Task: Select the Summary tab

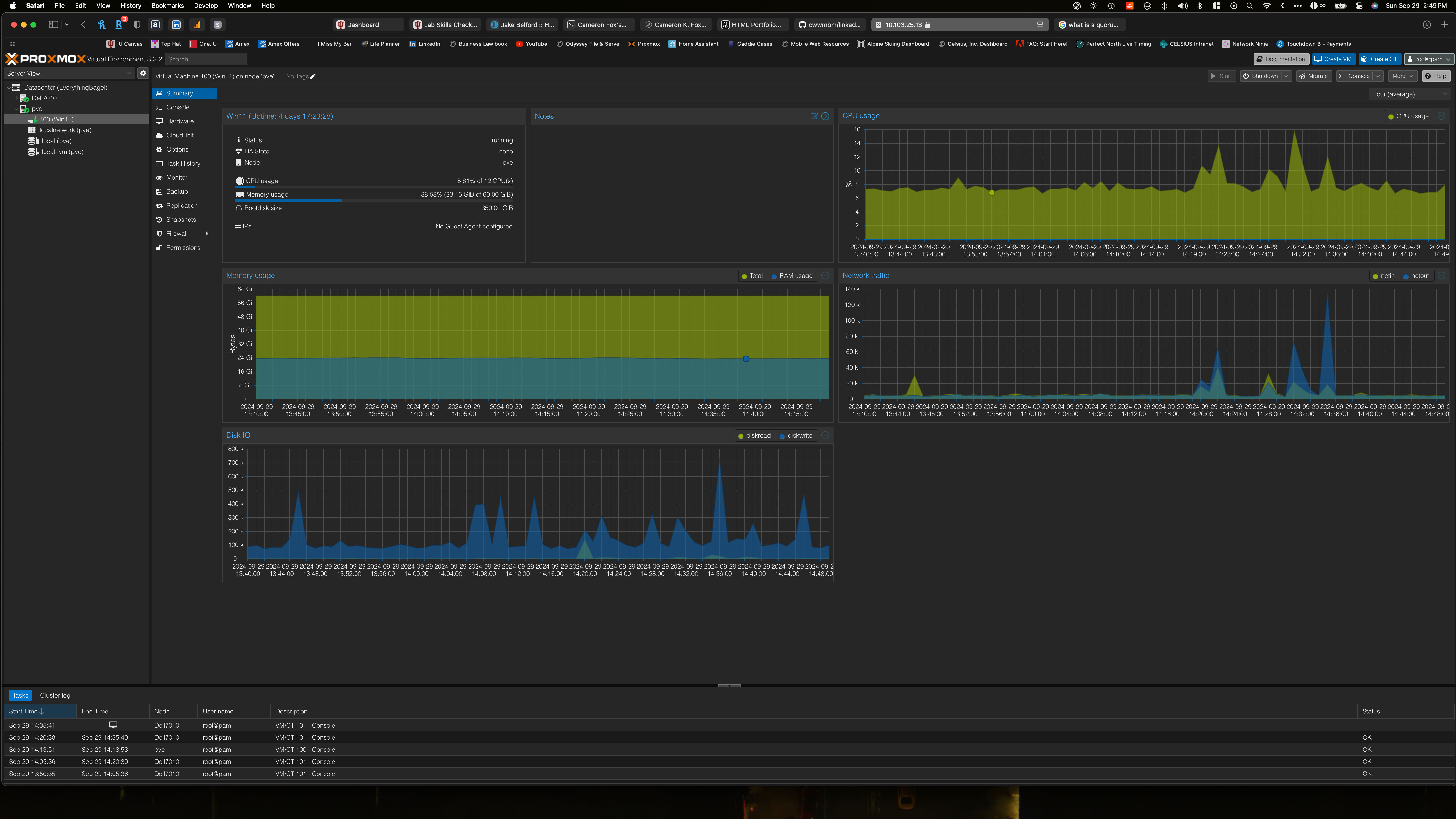Action: click(184, 93)
